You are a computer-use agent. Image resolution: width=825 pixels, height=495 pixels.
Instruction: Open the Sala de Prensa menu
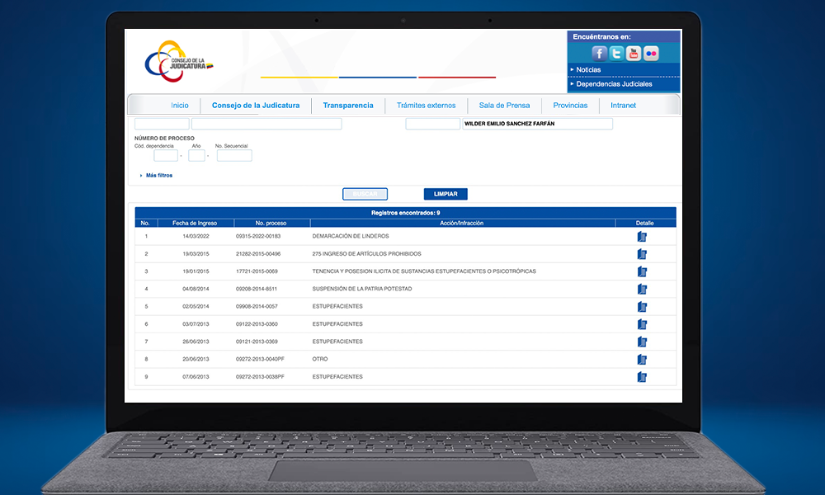504,105
